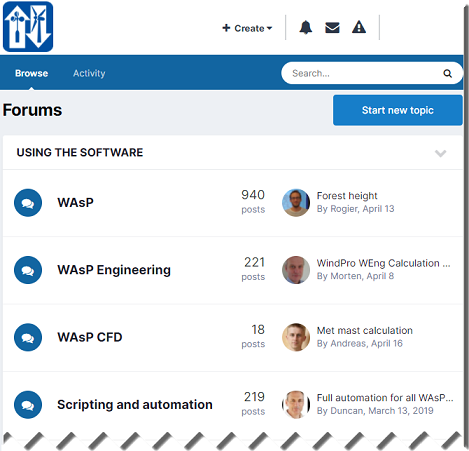Click the Using the Software heading
Image resolution: width=469 pixels, height=451 pixels.
point(80,152)
